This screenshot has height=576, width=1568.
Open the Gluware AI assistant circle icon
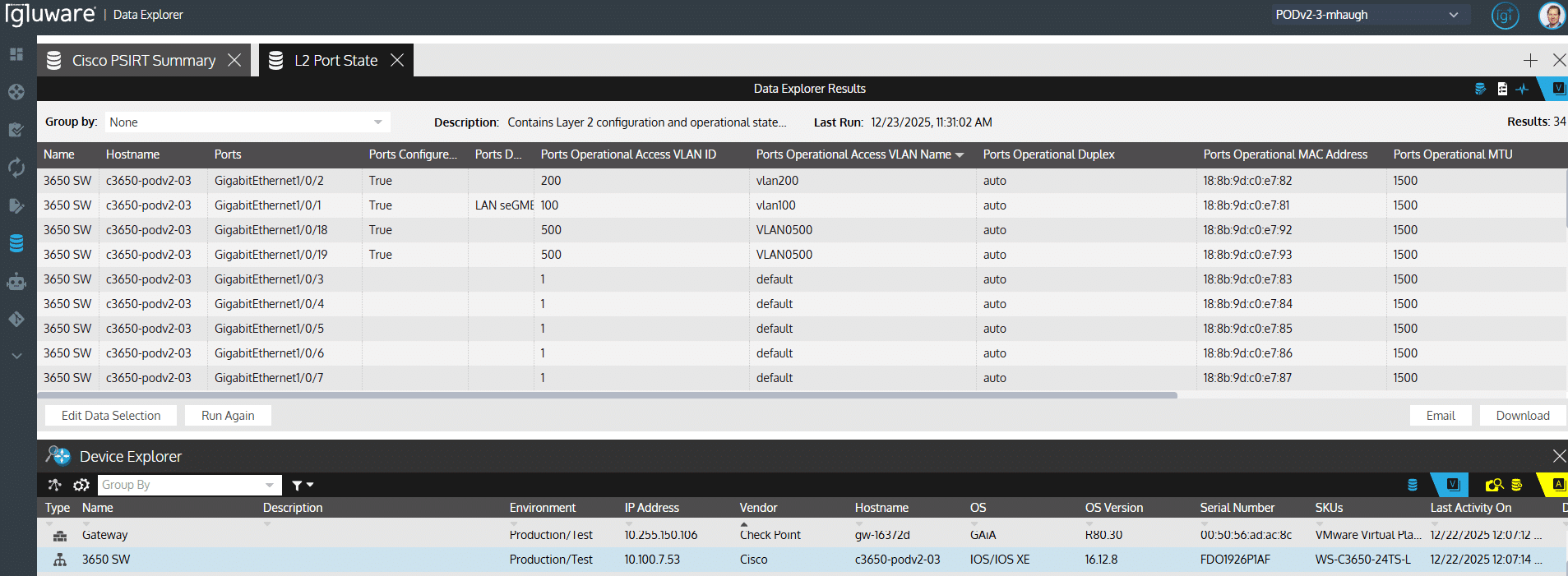pyautogui.click(x=1505, y=15)
